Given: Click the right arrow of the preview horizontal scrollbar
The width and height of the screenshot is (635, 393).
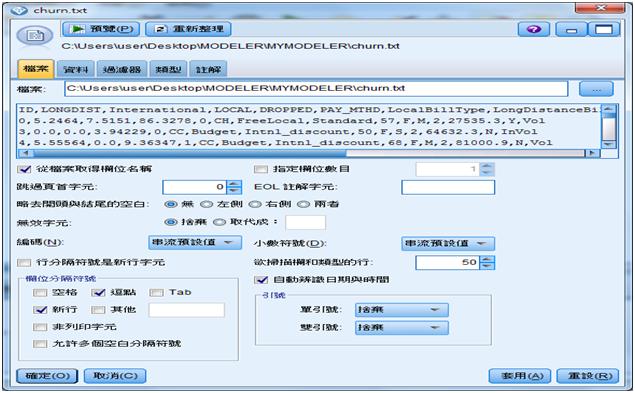Looking at the screenshot, I should click(x=592, y=153).
